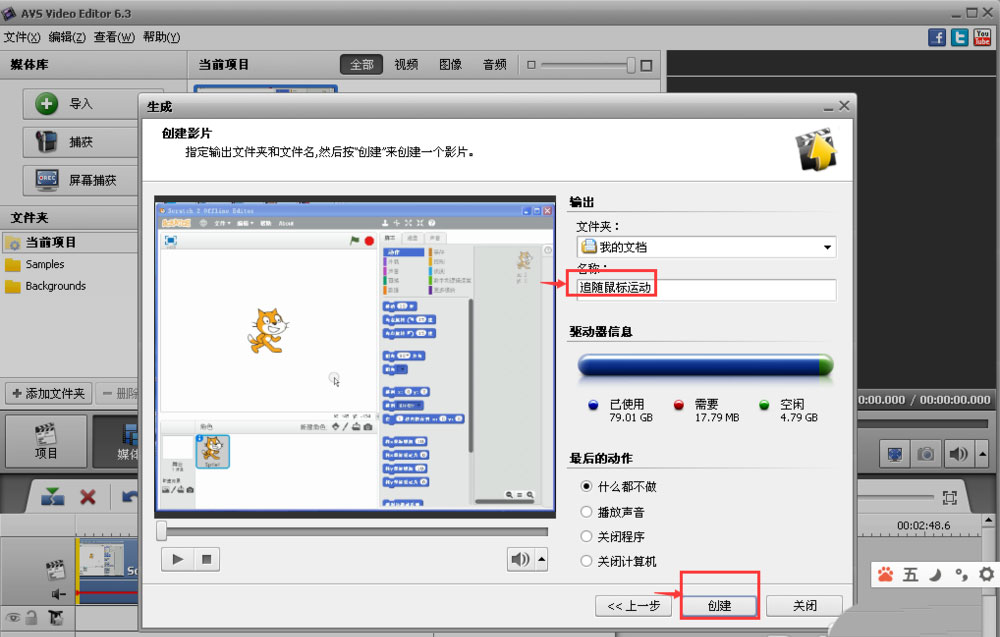This screenshot has height=637, width=1000.
Task: Click the 关闭 button in dialog
Action: tap(805, 606)
